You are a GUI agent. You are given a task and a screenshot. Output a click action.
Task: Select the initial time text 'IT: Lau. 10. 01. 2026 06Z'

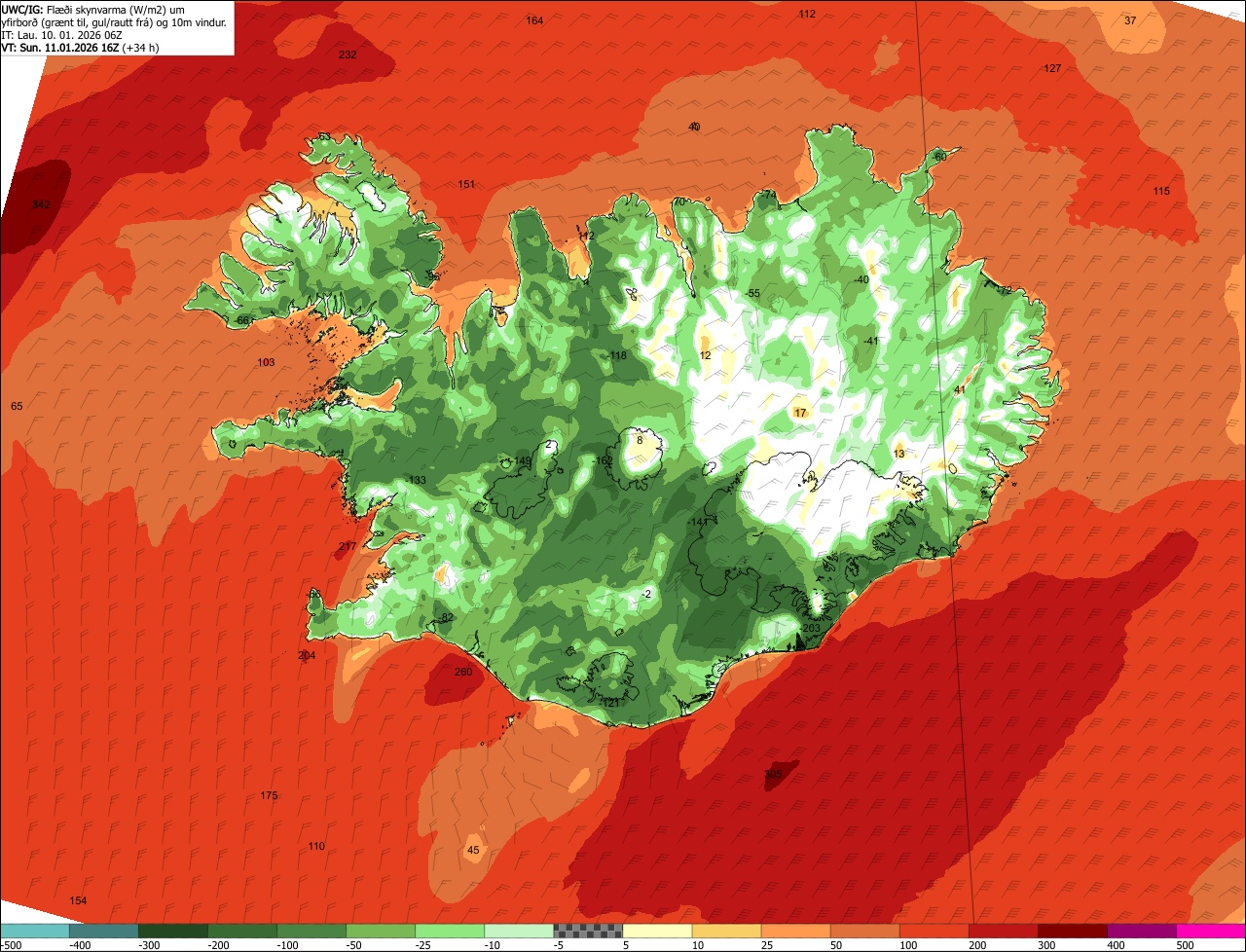62,34
